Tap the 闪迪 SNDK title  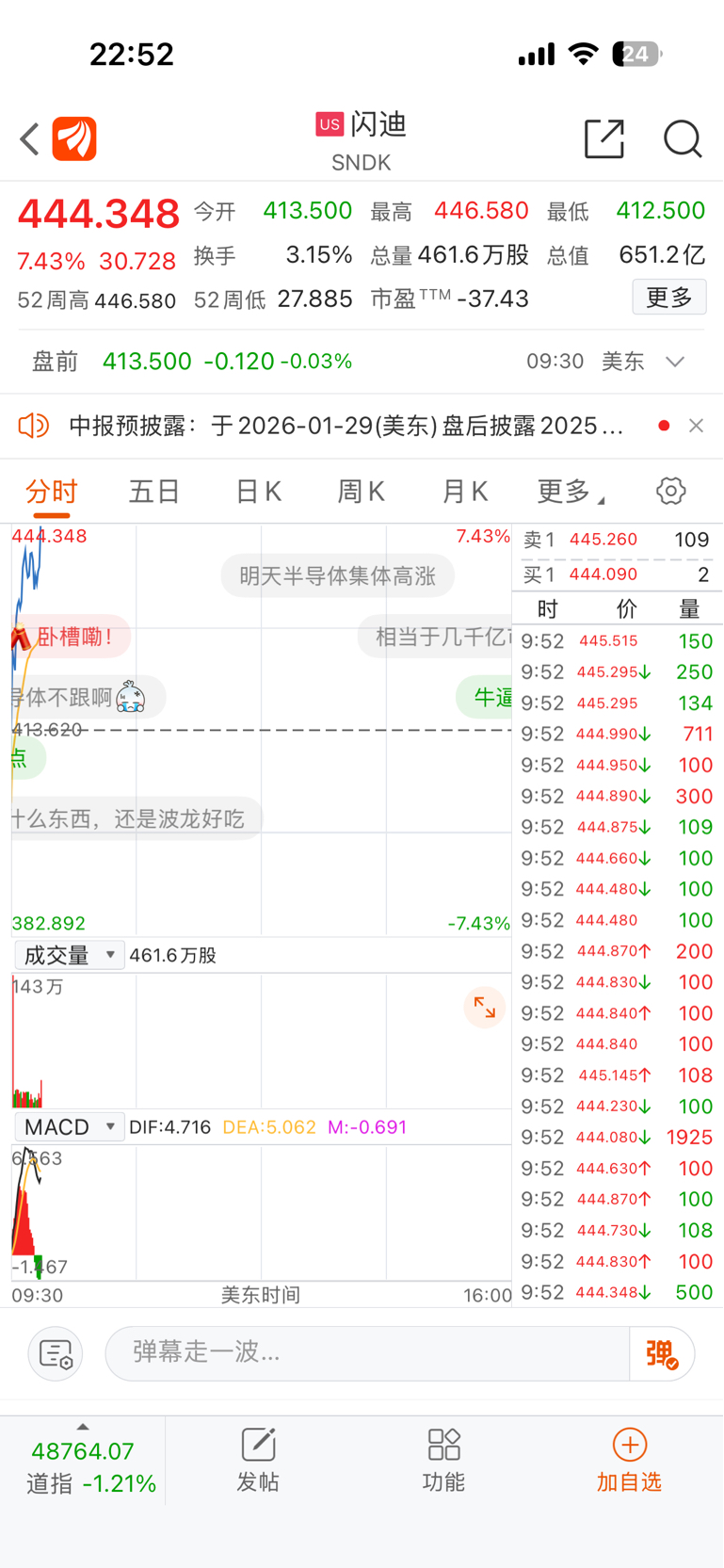tap(362, 139)
